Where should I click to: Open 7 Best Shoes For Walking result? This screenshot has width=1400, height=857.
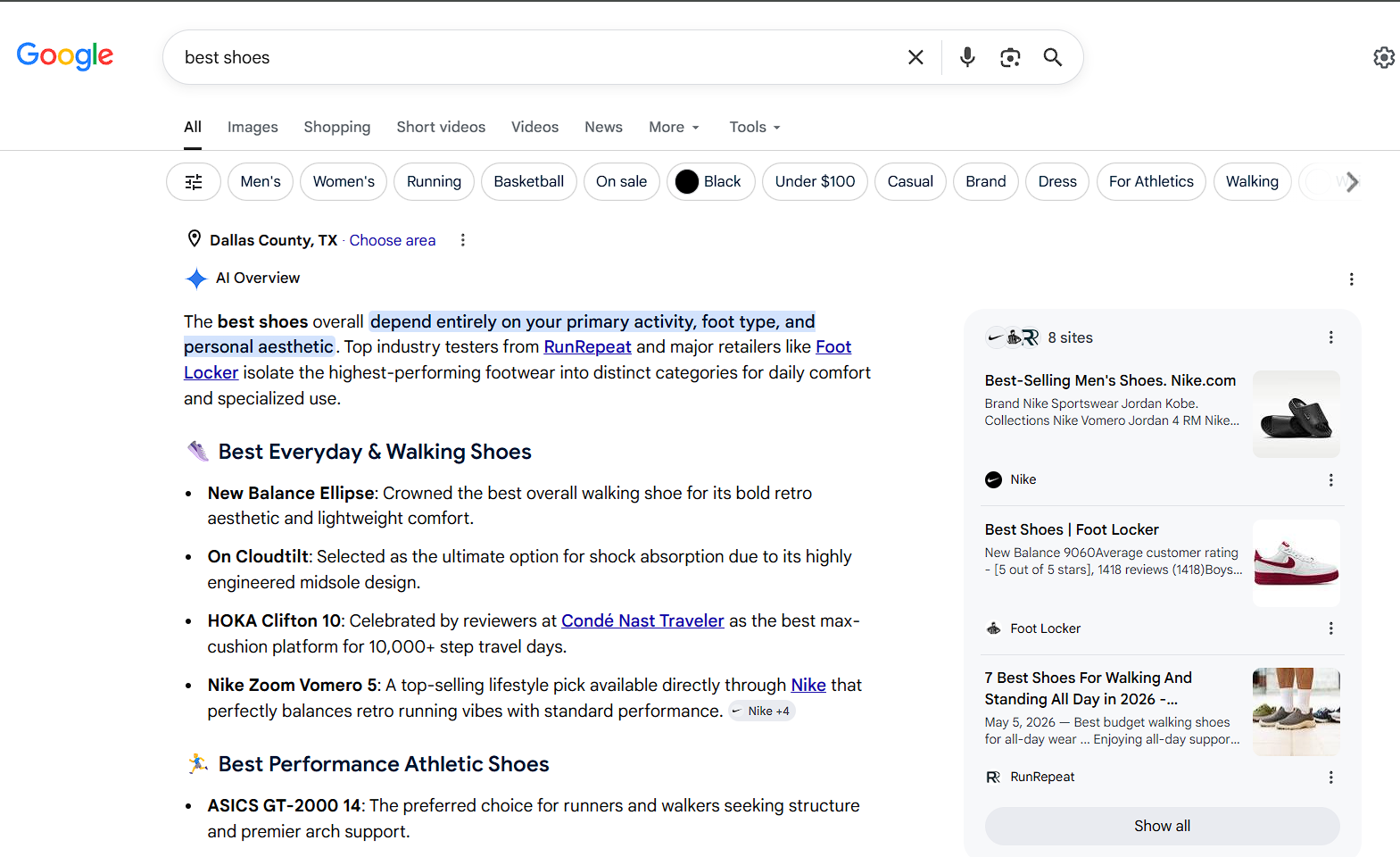coord(1088,688)
